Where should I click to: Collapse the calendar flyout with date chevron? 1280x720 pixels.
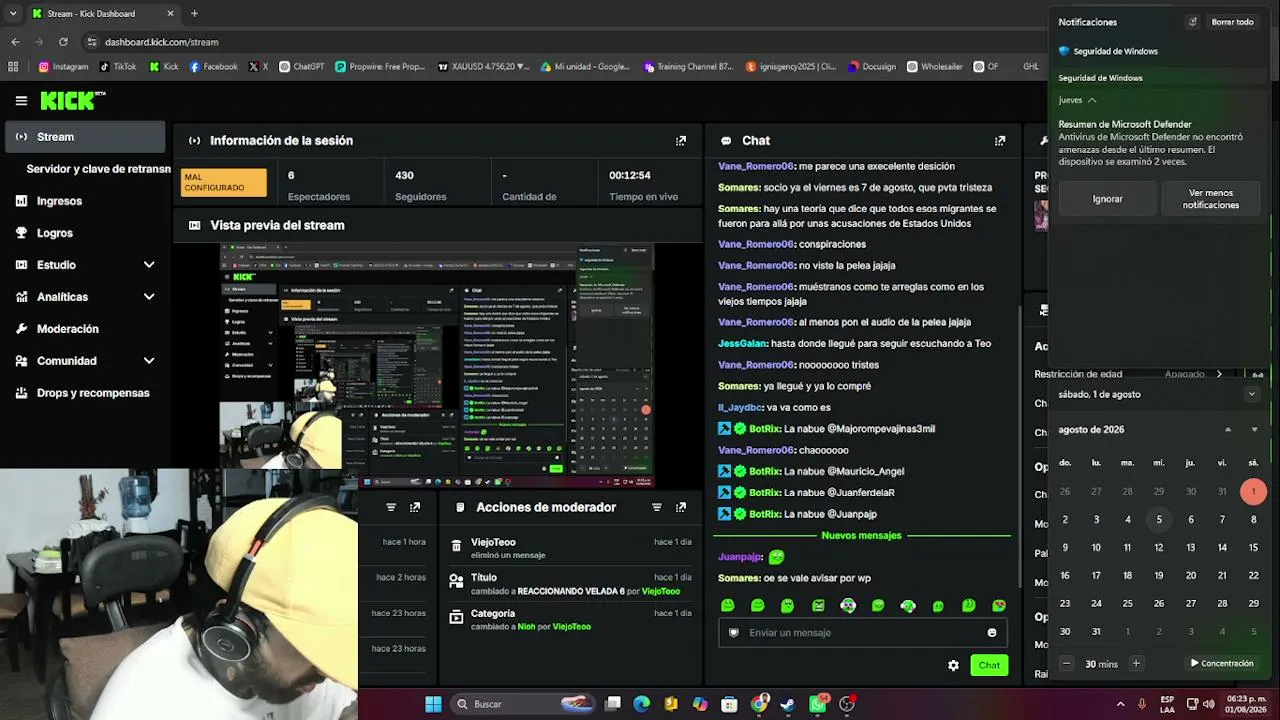tap(1252, 394)
